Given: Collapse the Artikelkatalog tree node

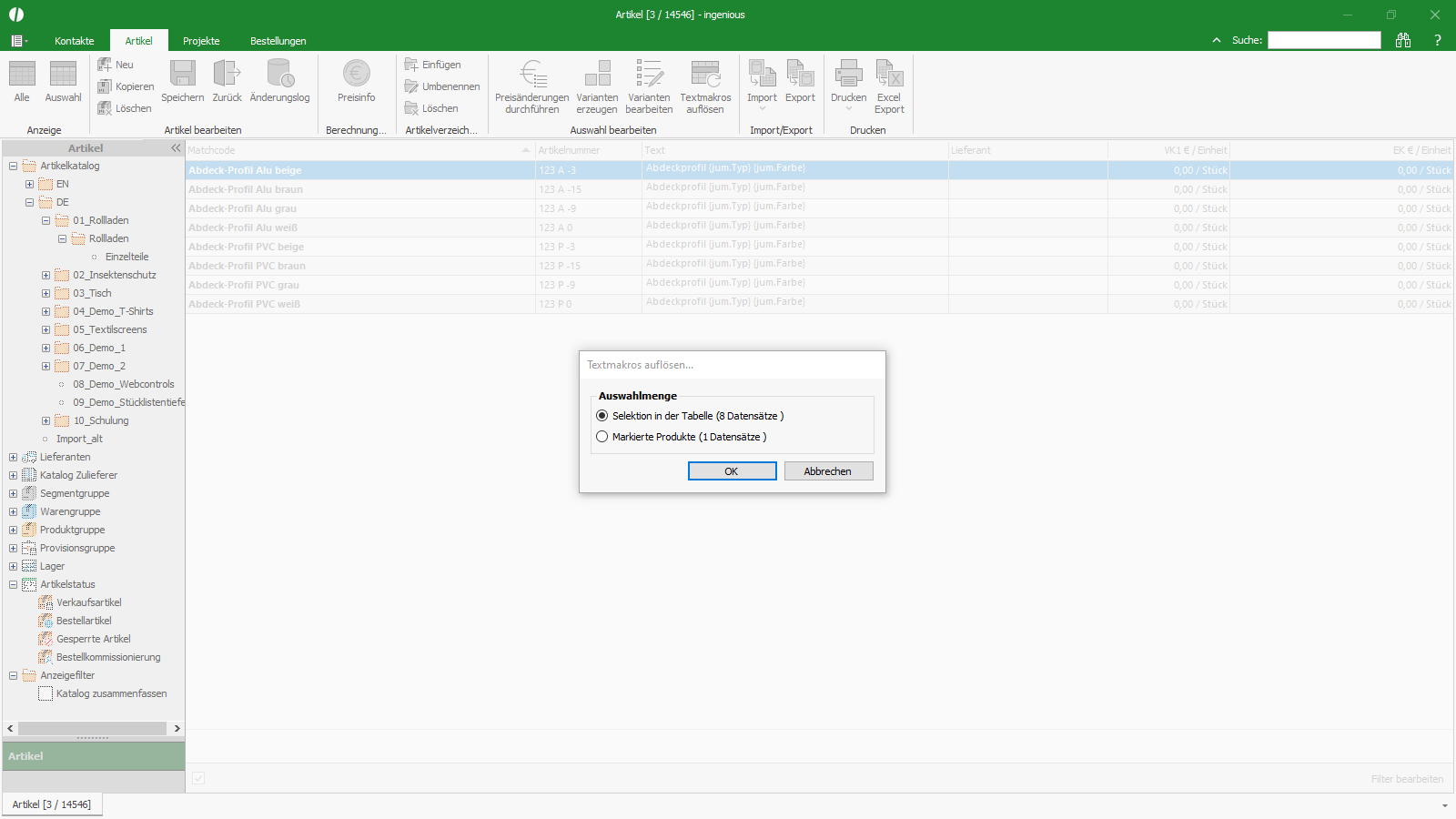Looking at the screenshot, I should [13, 166].
